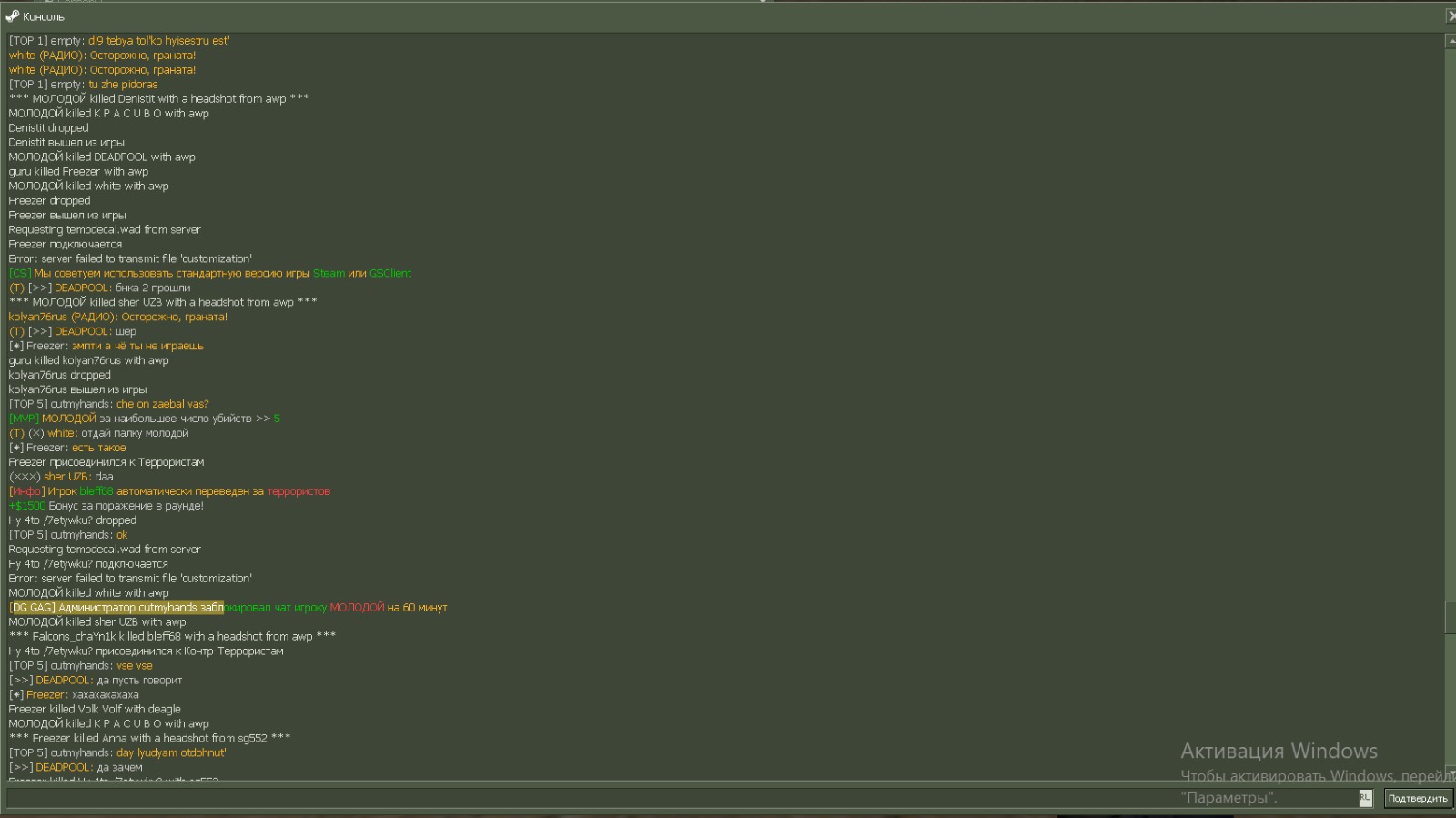Image resolution: width=1456 pixels, height=818 pixels.
Task: Click the Консоль title text
Action: tap(44, 16)
